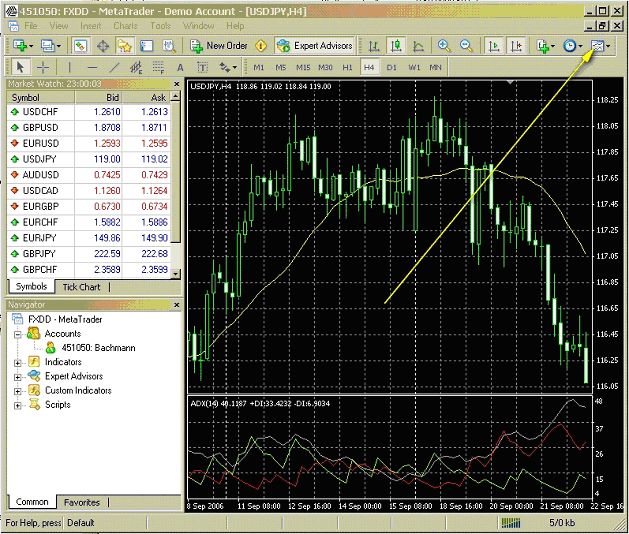
Task: Select the Crosshair tool
Action: coord(43,67)
